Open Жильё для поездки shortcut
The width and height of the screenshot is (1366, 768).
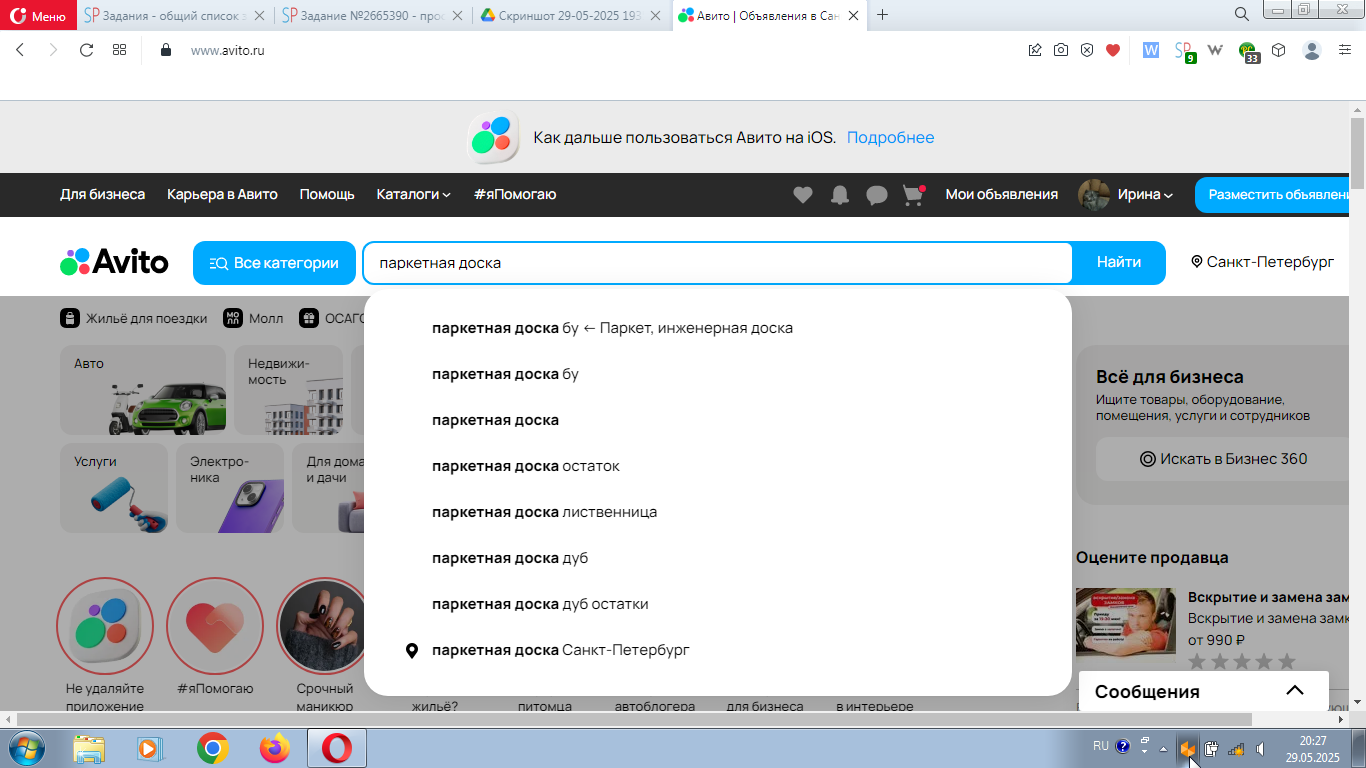pos(134,318)
